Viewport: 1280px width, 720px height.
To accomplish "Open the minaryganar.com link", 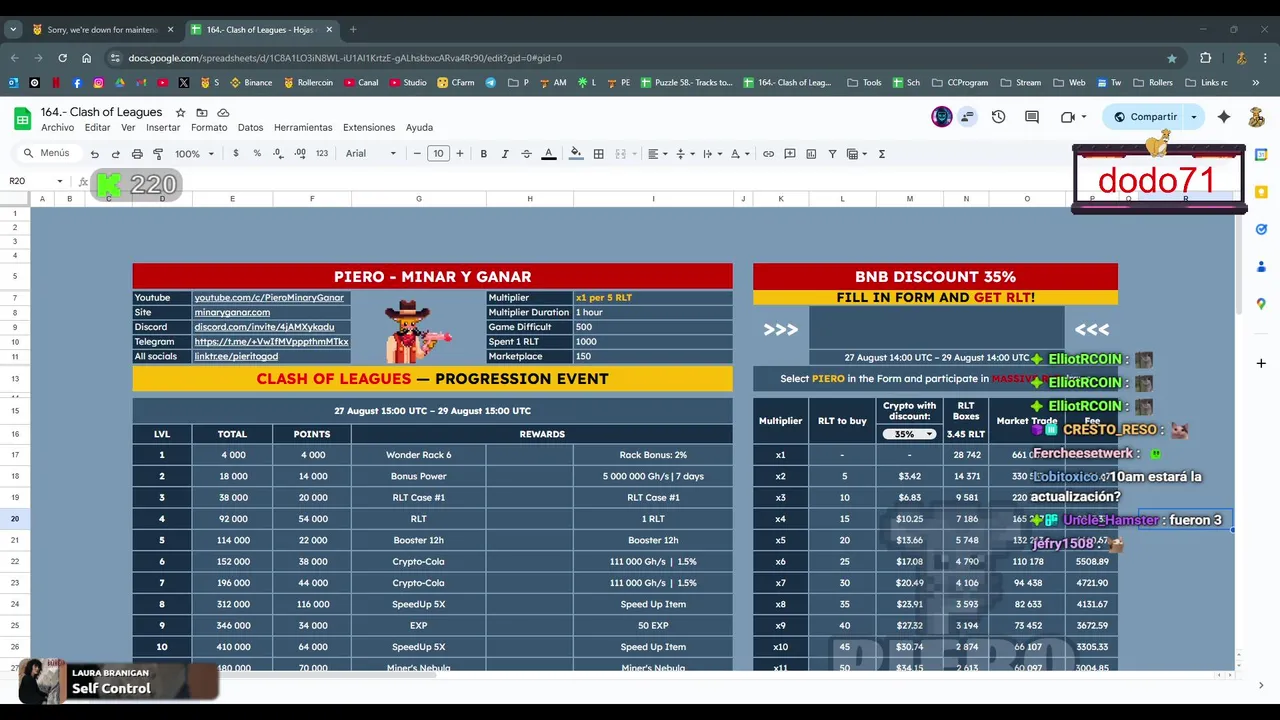I will 232,312.
